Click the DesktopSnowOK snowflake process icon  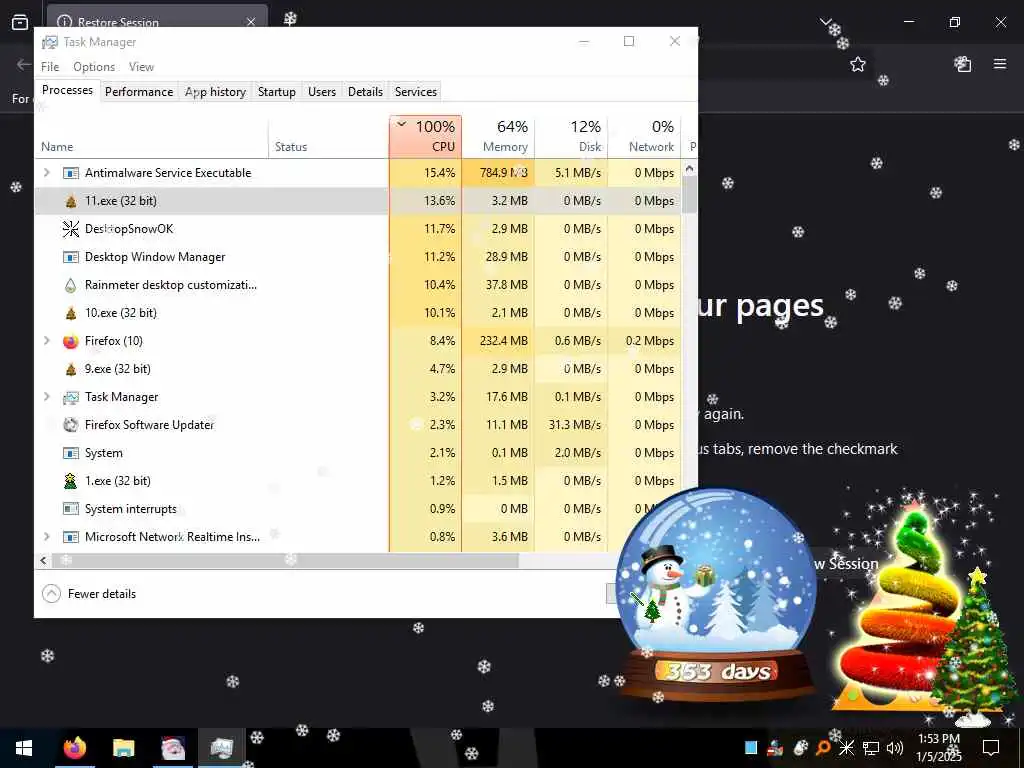point(71,229)
